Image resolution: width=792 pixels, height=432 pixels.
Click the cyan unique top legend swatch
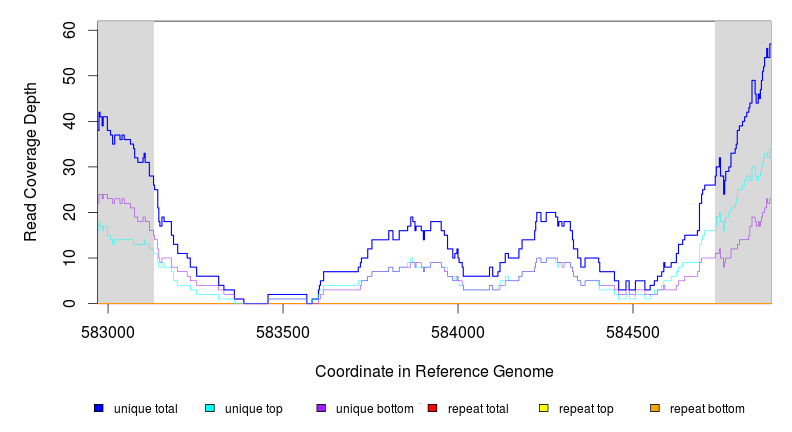pos(210,409)
